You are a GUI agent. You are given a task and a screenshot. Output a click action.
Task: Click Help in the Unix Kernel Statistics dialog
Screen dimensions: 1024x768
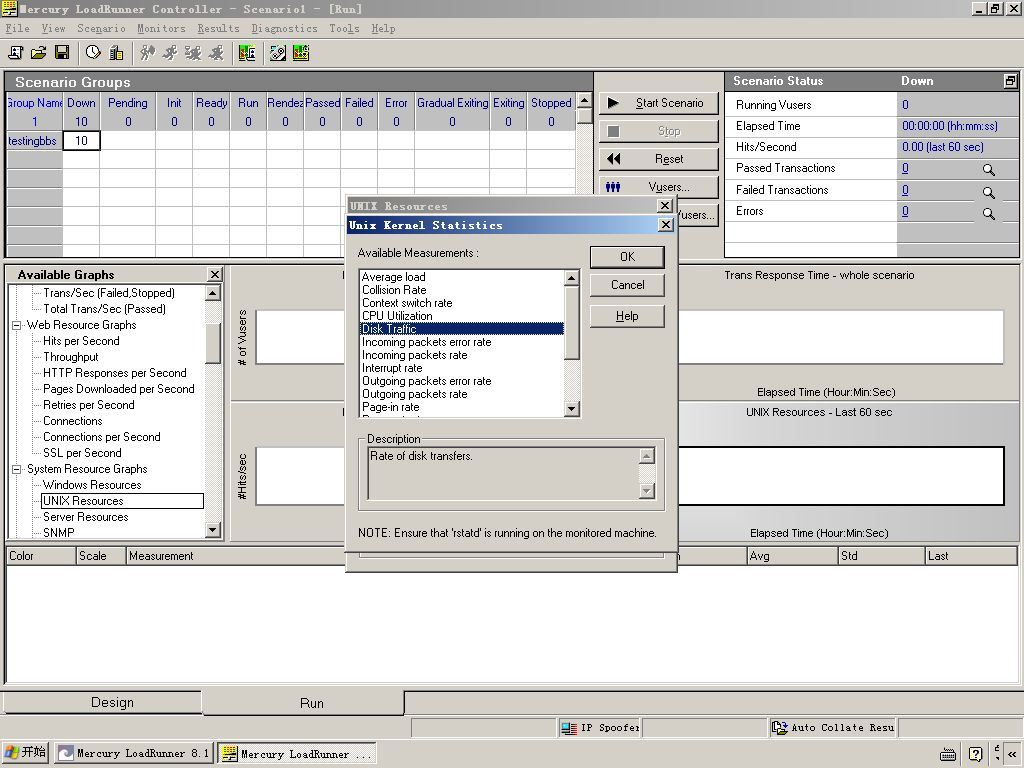pos(627,316)
